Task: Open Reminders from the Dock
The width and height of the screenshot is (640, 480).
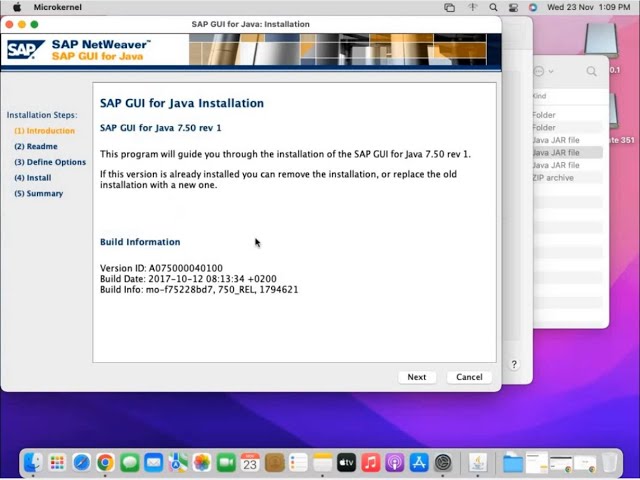Action: coord(298,463)
